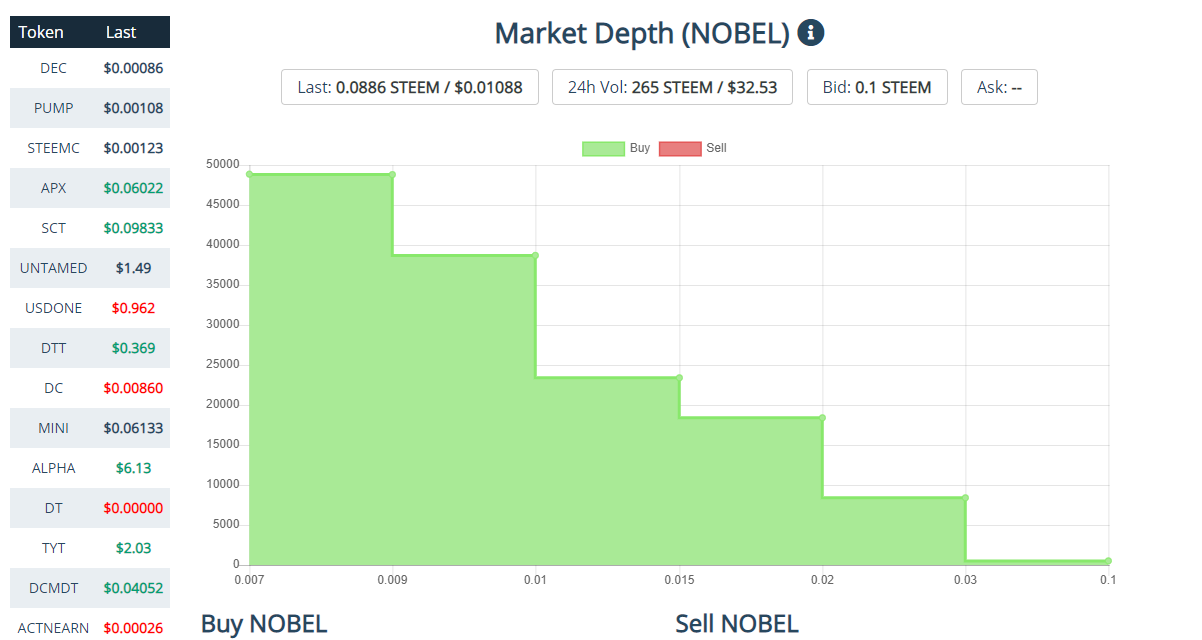
Task: Click the Last column header
Action: coord(121,32)
